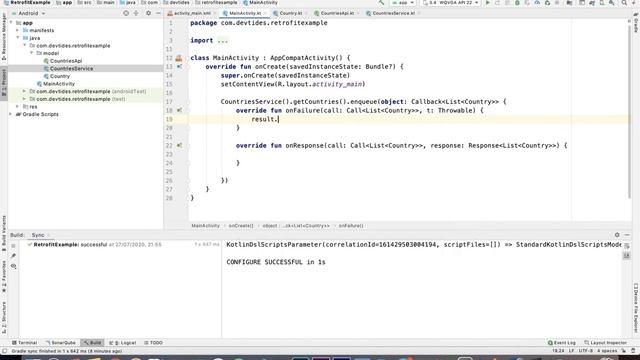Select MainActivity in project tree

click(59, 84)
